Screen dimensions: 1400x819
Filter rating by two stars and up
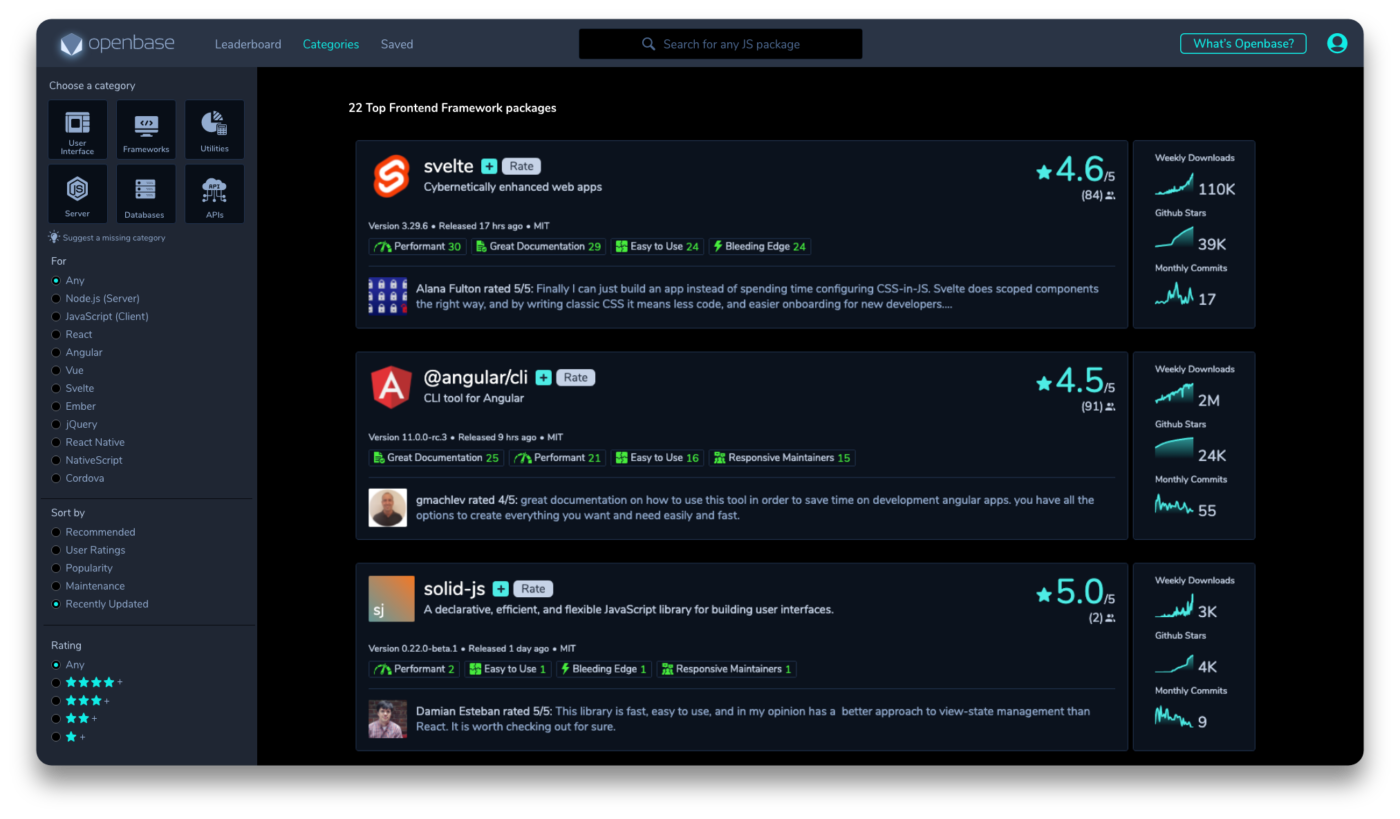pos(75,719)
